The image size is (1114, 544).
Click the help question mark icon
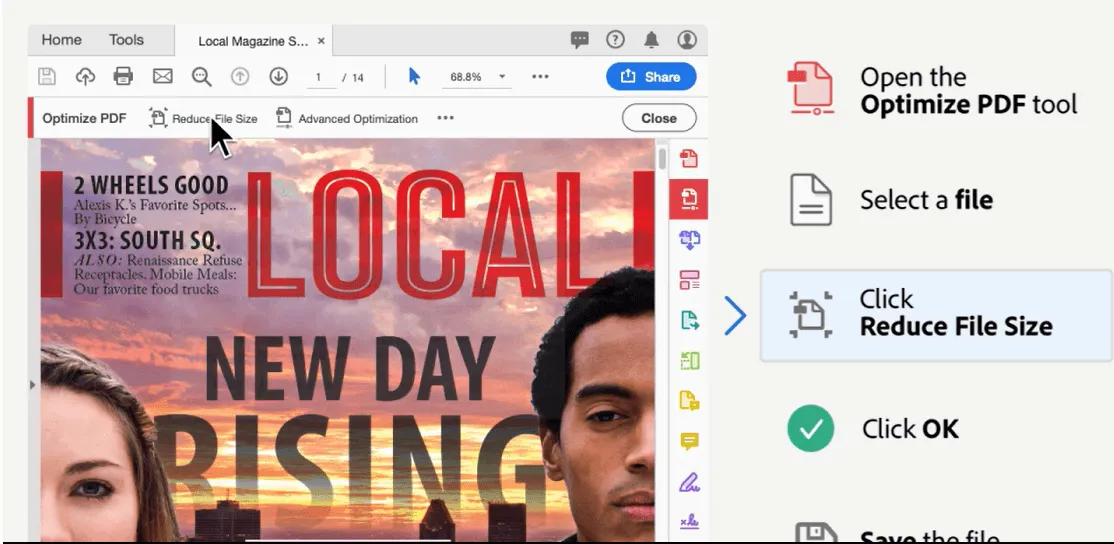click(x=615, y=40)
